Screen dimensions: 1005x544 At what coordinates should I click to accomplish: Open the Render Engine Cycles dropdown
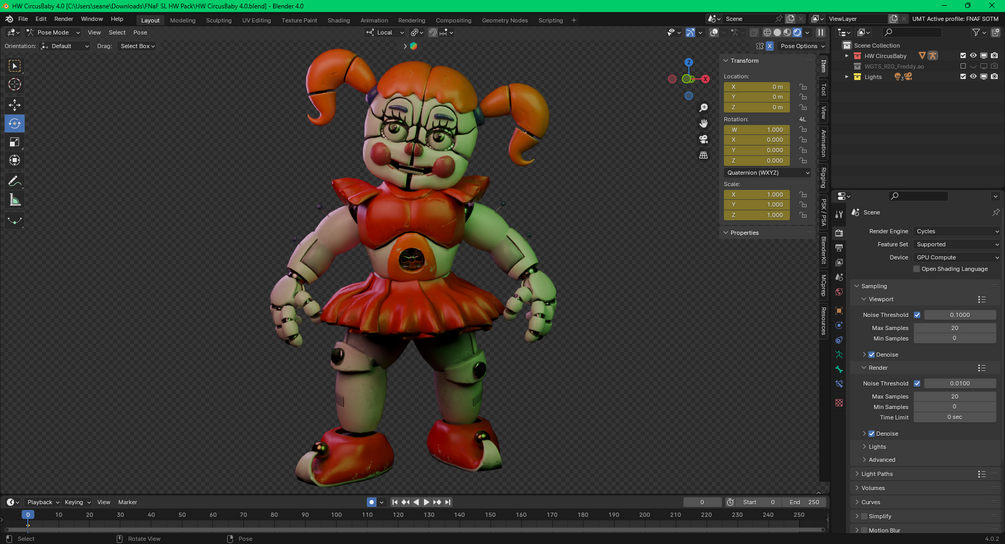tap(957, 231)
